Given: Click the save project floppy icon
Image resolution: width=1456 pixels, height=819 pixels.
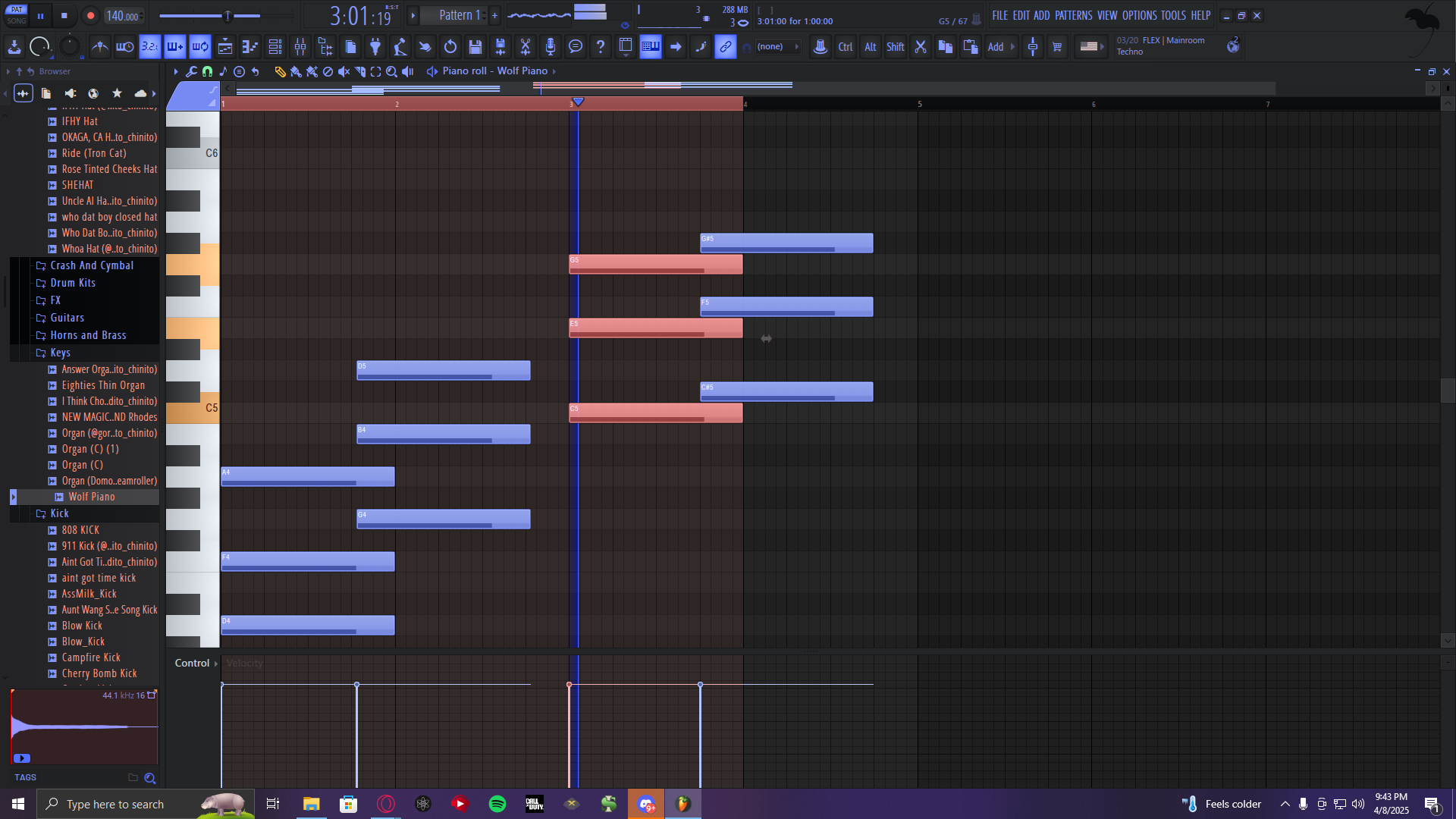Looking at the screenshot, I should click(x=475, y=47).
